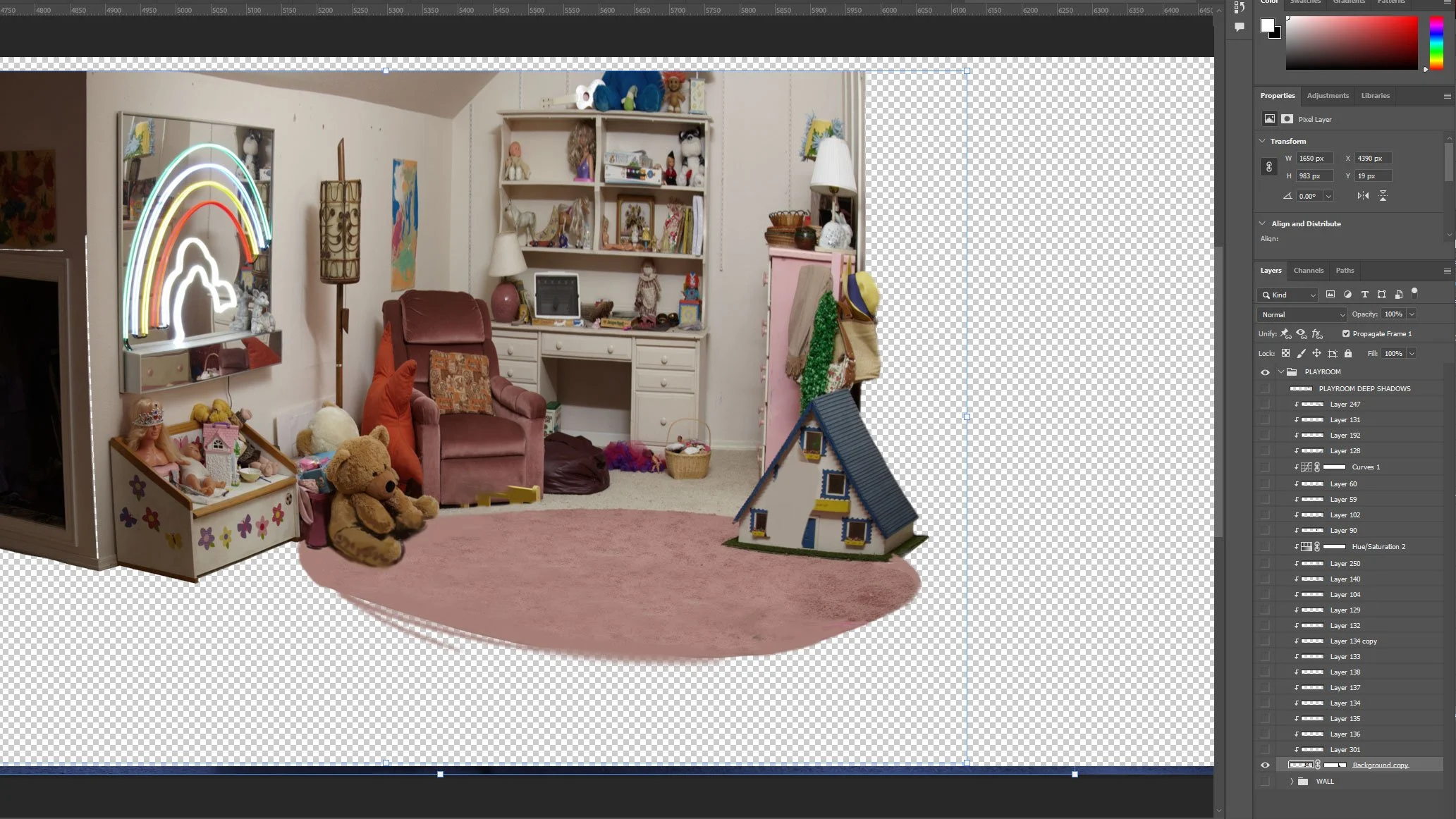
Task: Click the lock all padlock icon
Action: pos(1347,353)
